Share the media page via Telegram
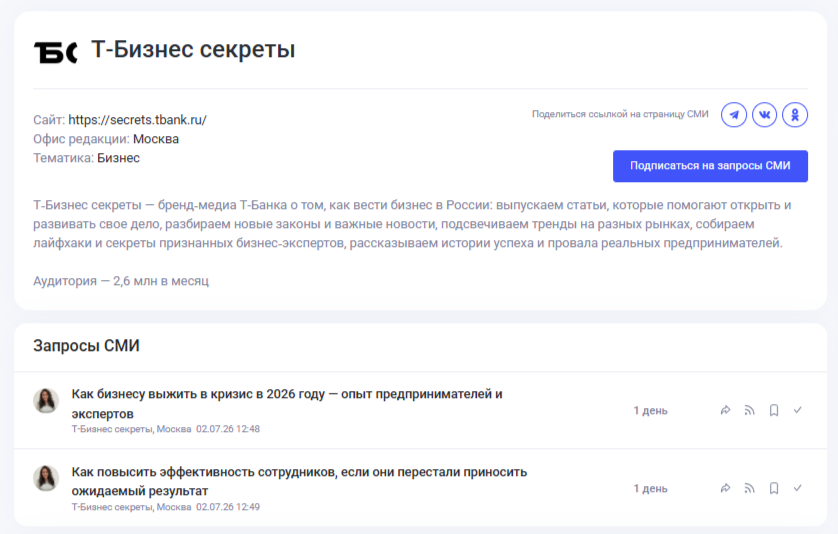The image size is (838, 534). (734, 114)
